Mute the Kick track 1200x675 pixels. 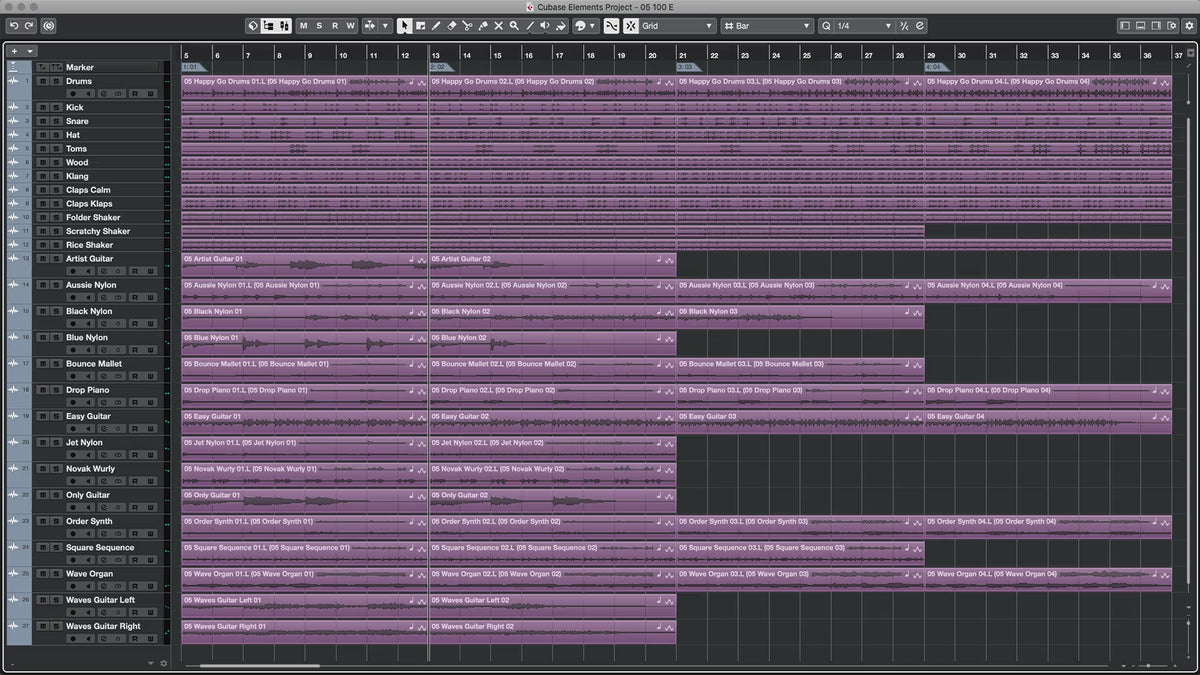coord(42,107)
